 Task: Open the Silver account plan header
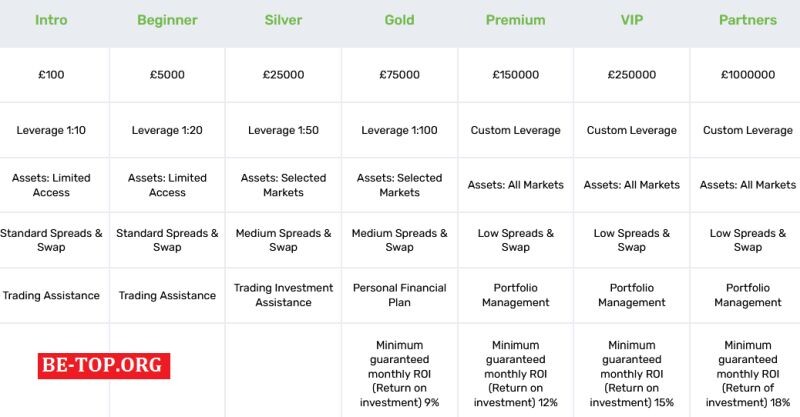(x=283, y=20)
